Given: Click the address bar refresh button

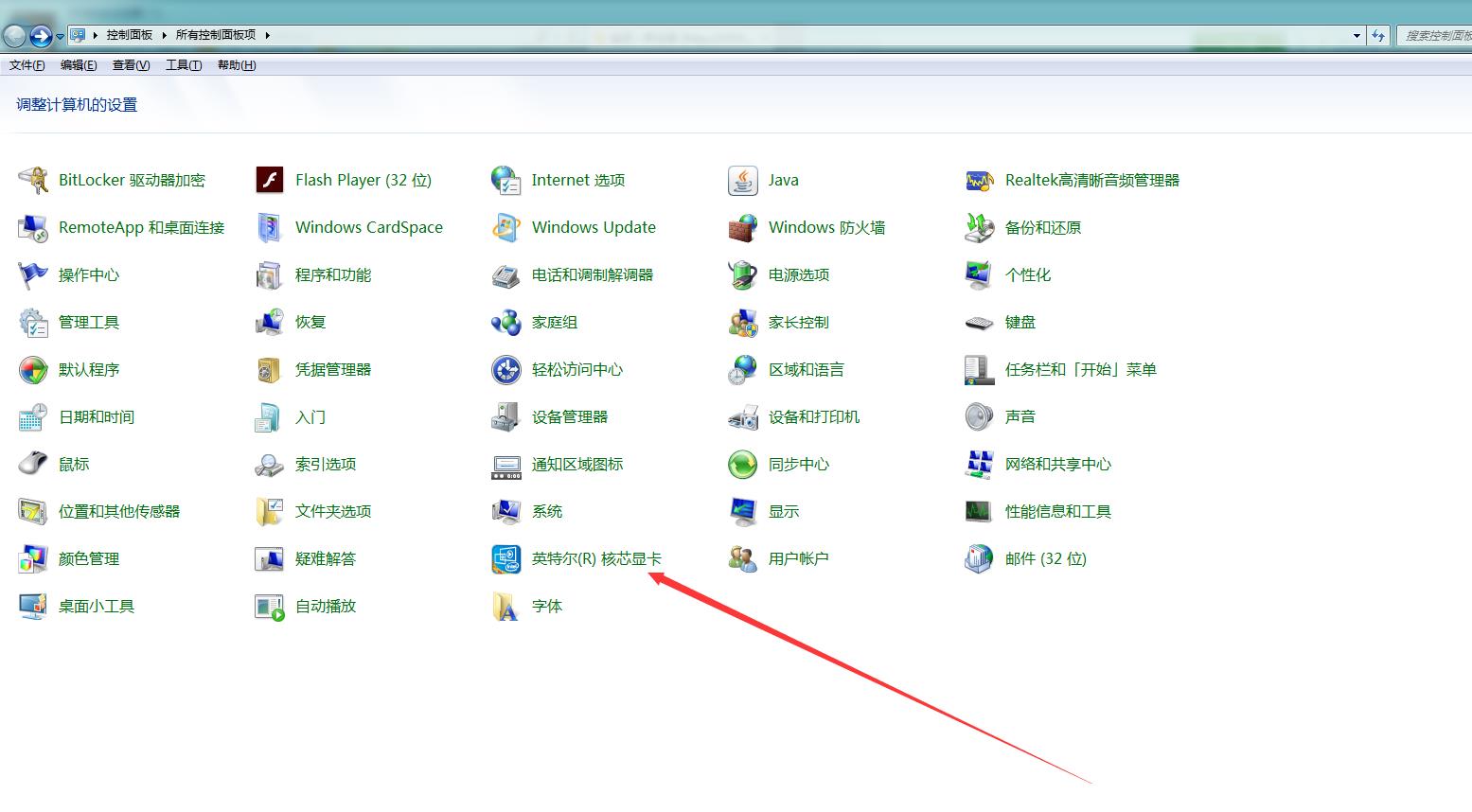Looking at the screenshot, I should pyautogui.click(x=1378, y=36).
